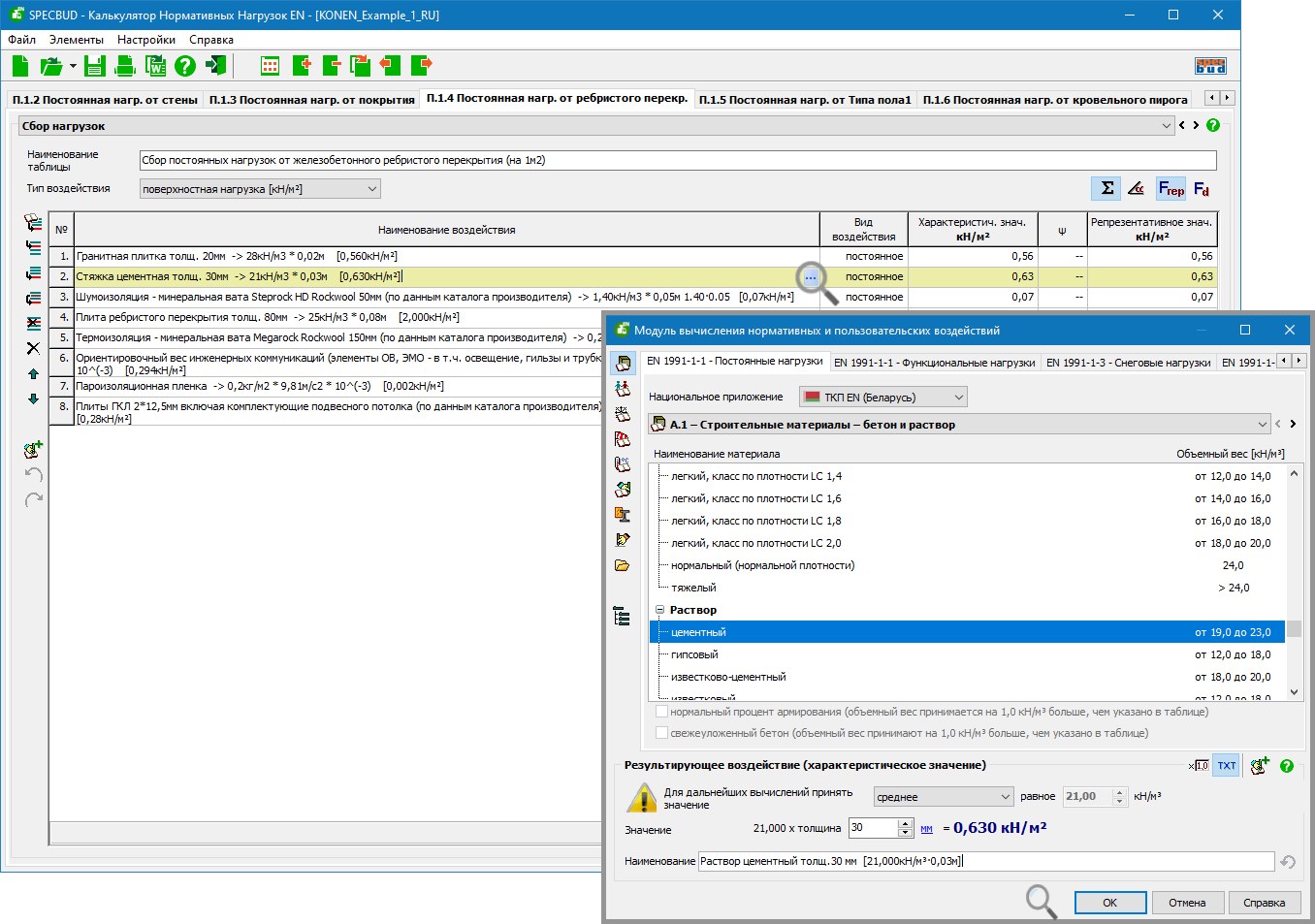
Task: Select the Frep representative value icon
Action: click(x=1171, y=188)
